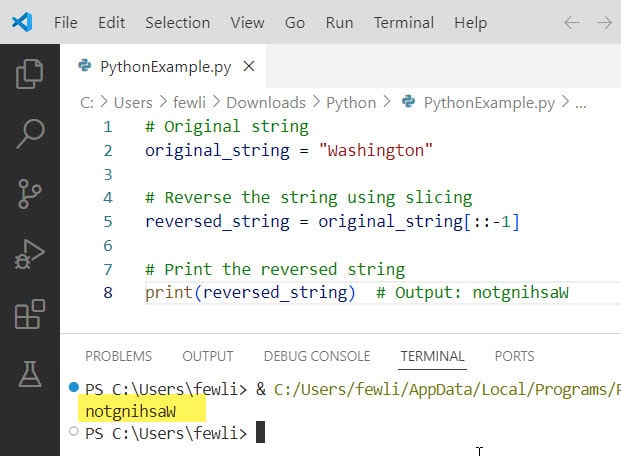Image resolution: width=621 pixels, height=456 pixels.
Task: Select the PythonExample.py editor tab
Action: pos(163,66)
